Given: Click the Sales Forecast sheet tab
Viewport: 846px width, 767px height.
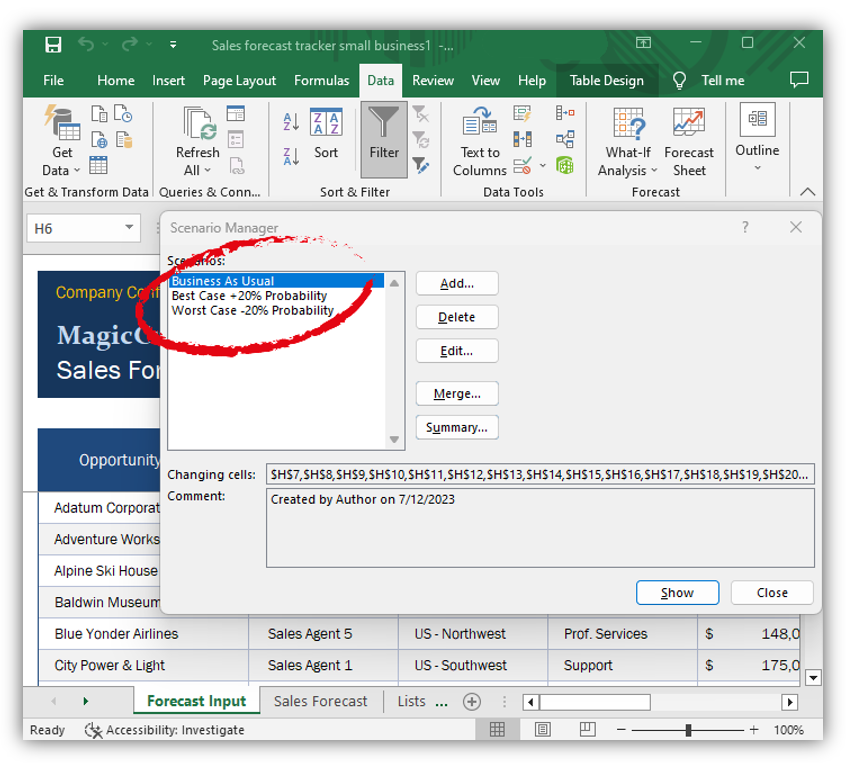Looking at the screenshot, I should [320, 701].
